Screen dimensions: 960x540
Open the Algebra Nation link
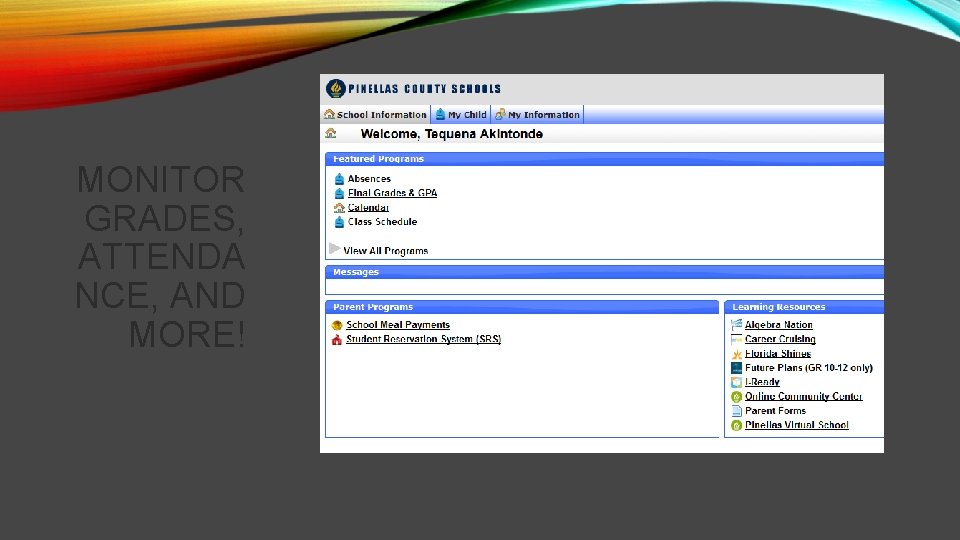[x=779, y=324]
